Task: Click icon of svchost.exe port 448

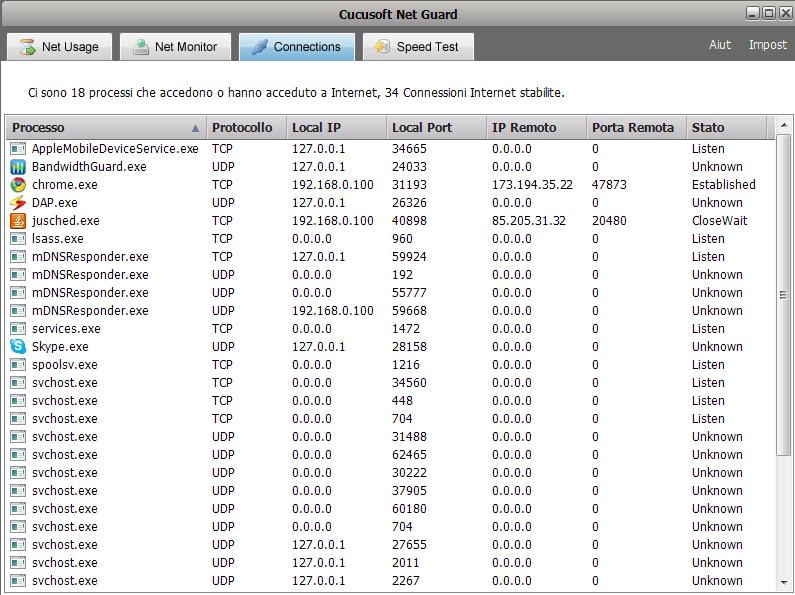Action: tap(18, 400)
